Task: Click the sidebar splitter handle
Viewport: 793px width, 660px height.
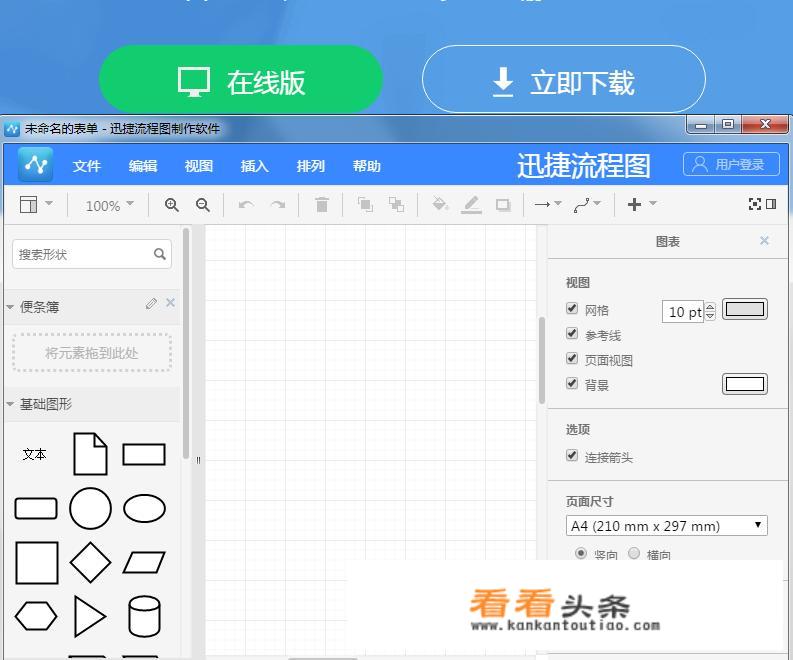Action: click(x=198, y=460)
